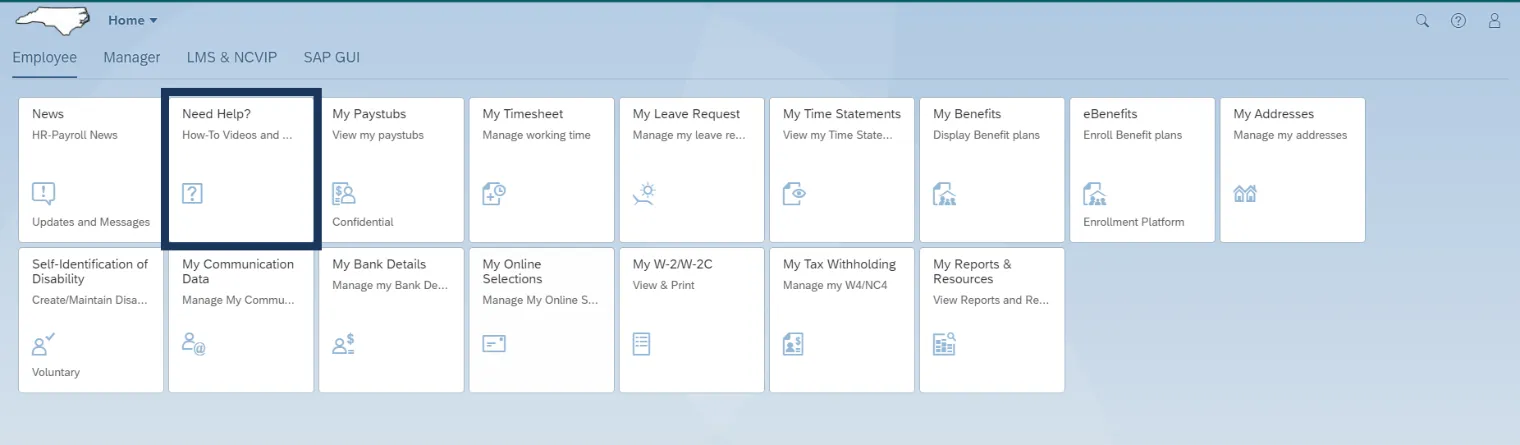Click the My Communication Data person icon
This screenshot has height=445, width=1520.
point(193,344)
